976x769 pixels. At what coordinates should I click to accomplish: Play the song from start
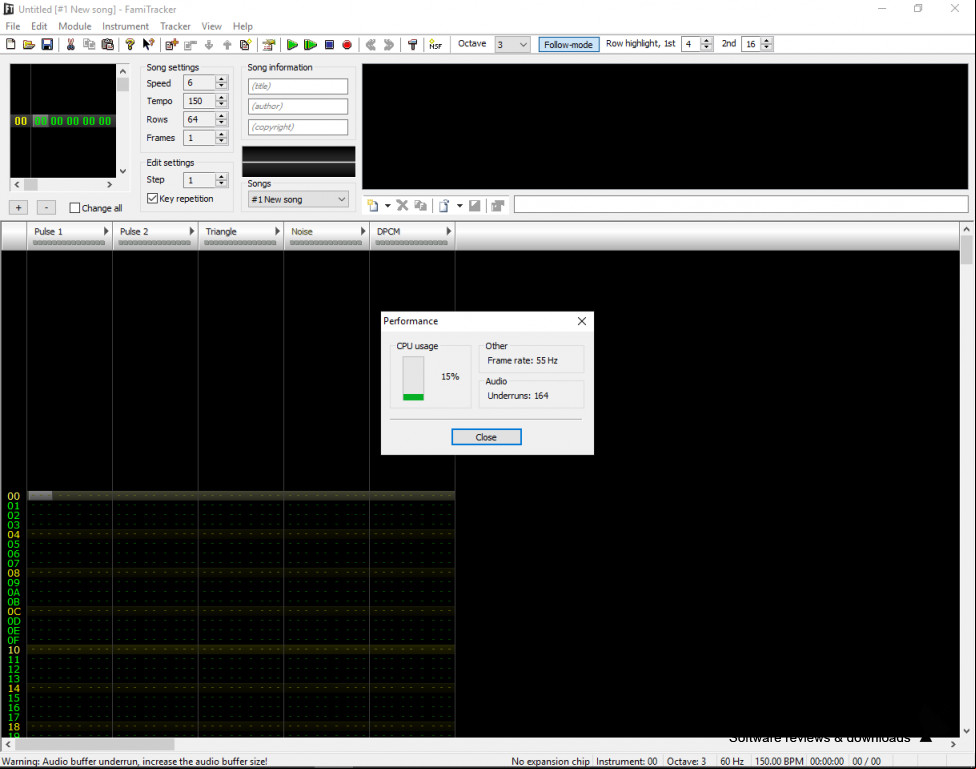(x=292, y=44)
